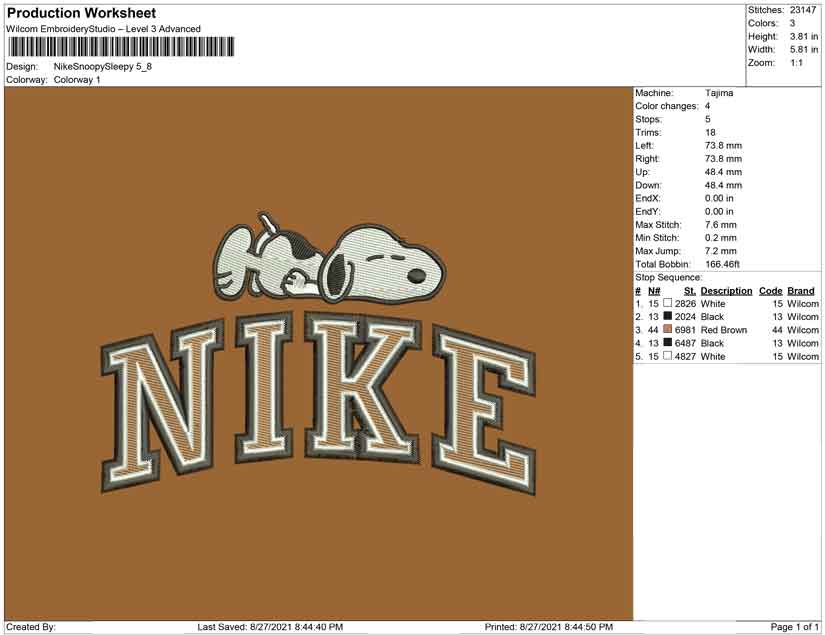The height and width of the screenshot is (635, 825).
Task: Click the Trims value 18
Action: coord(710,133)
